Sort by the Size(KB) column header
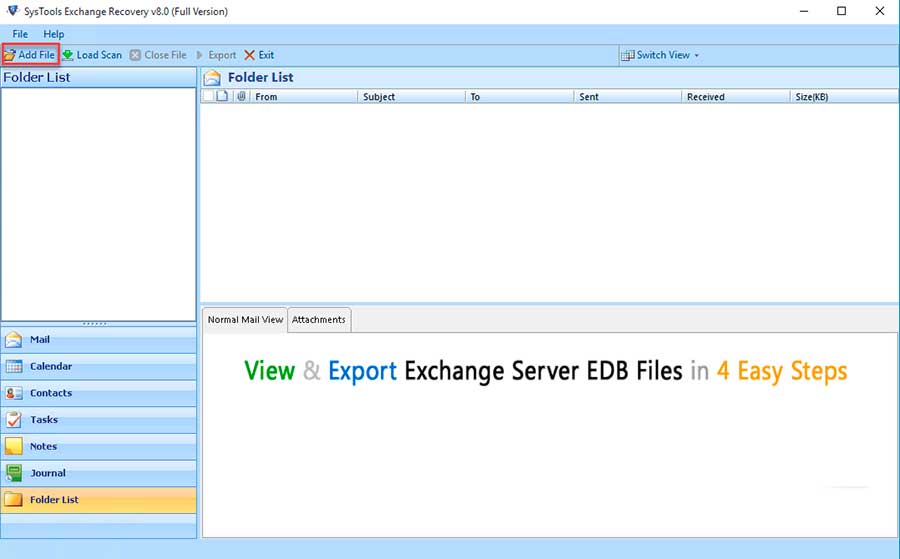This screenshot has width=900, height=559. point(844,97)
